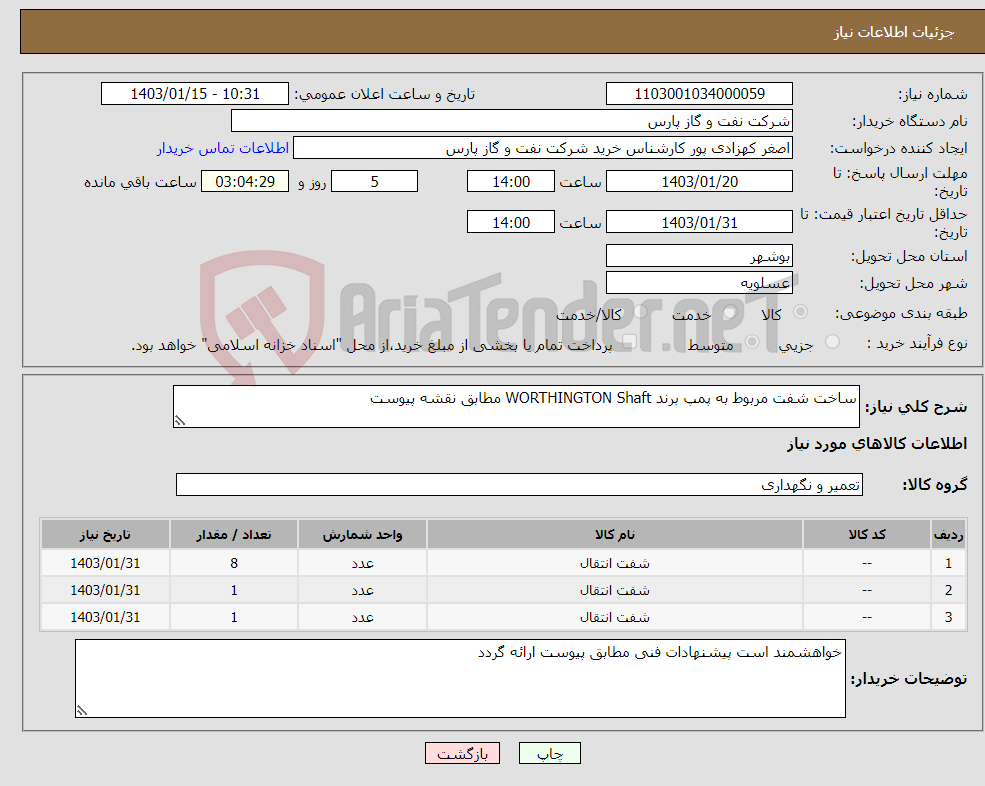This screenshot has height=786, width=985.
Task: Select the متوسط purchase type radio
Action: 752,342
